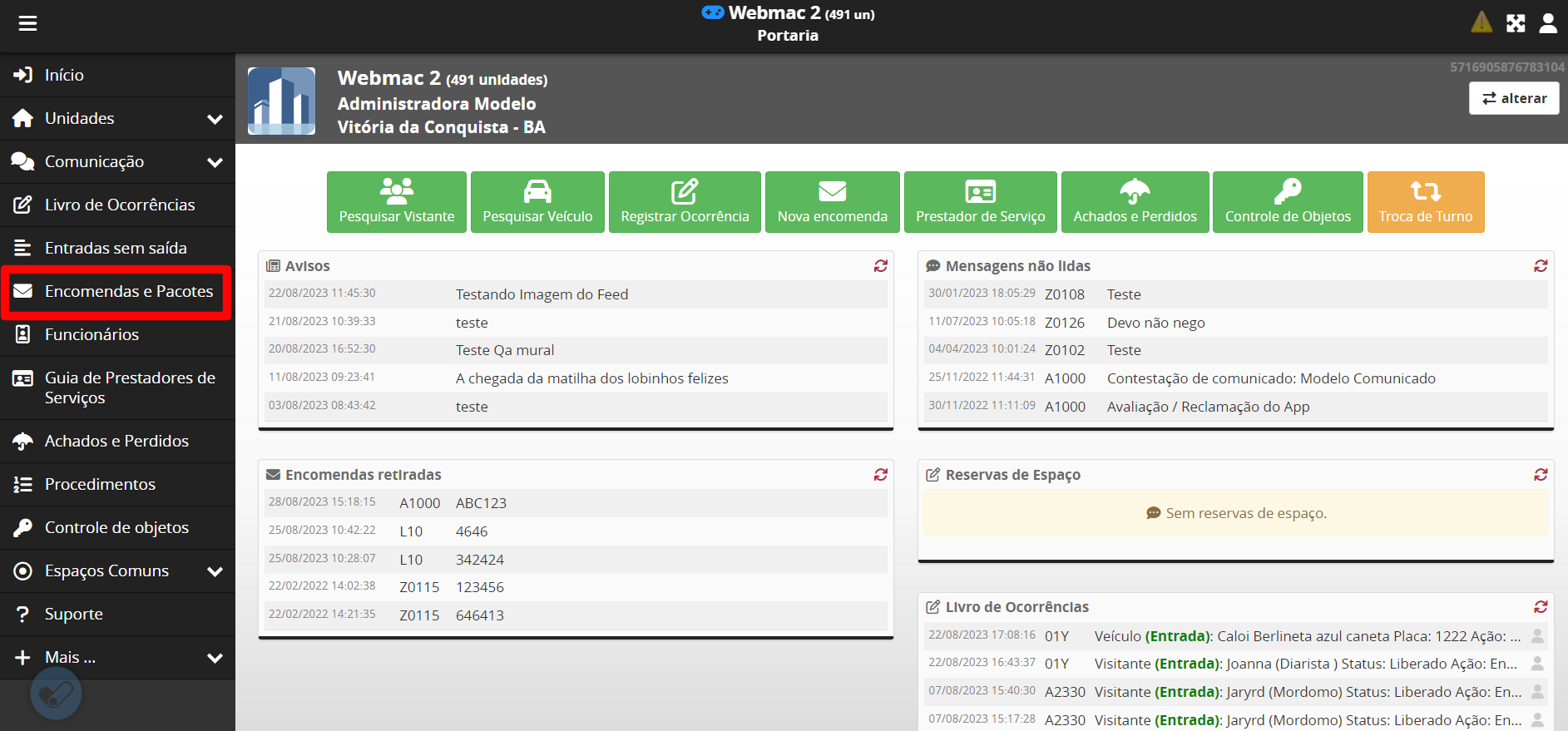Go to Funcionários in the sidebar
Screen dimensions: 1568x731
92,334
